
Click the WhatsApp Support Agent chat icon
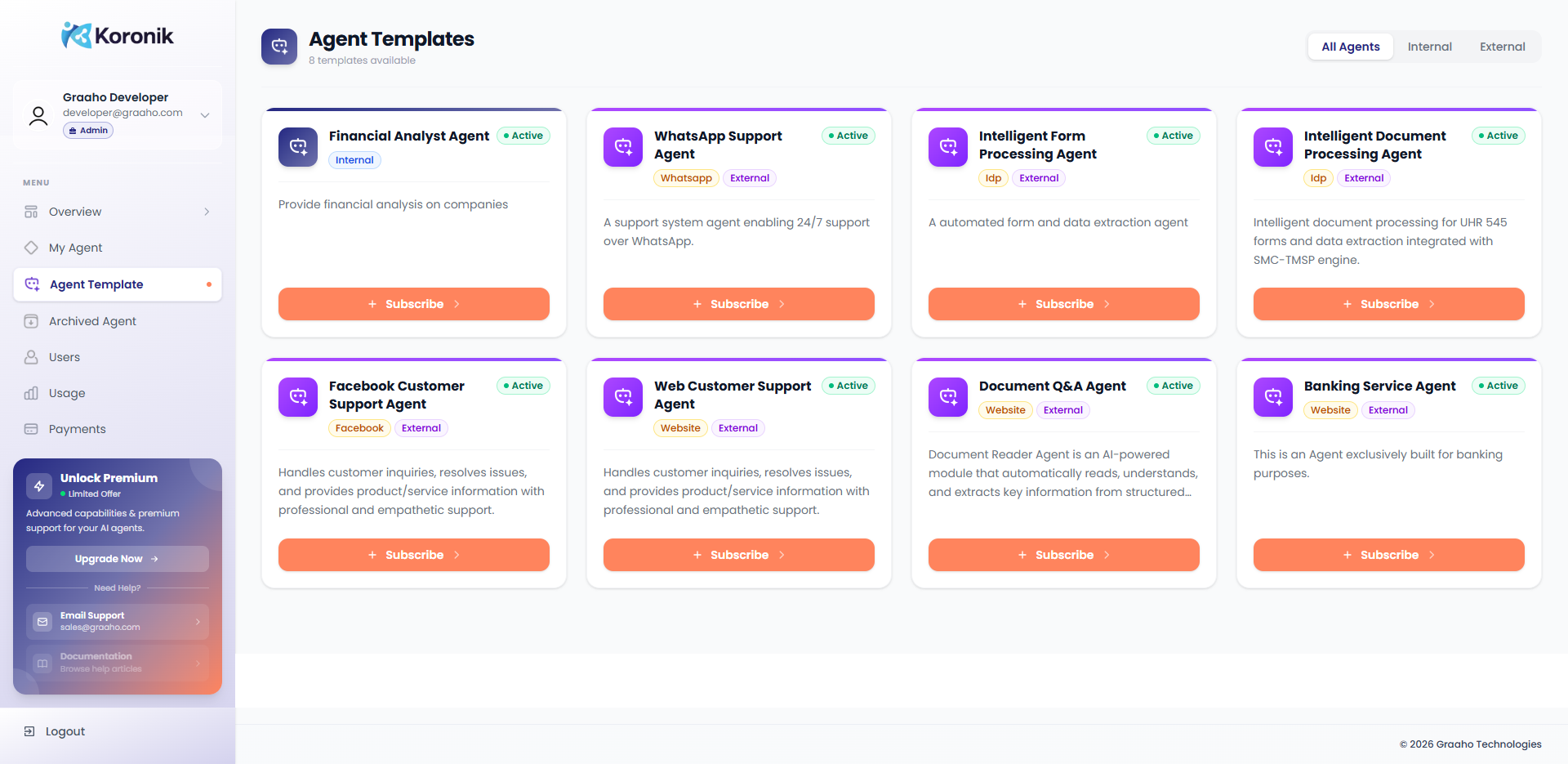tap(623, 147)
